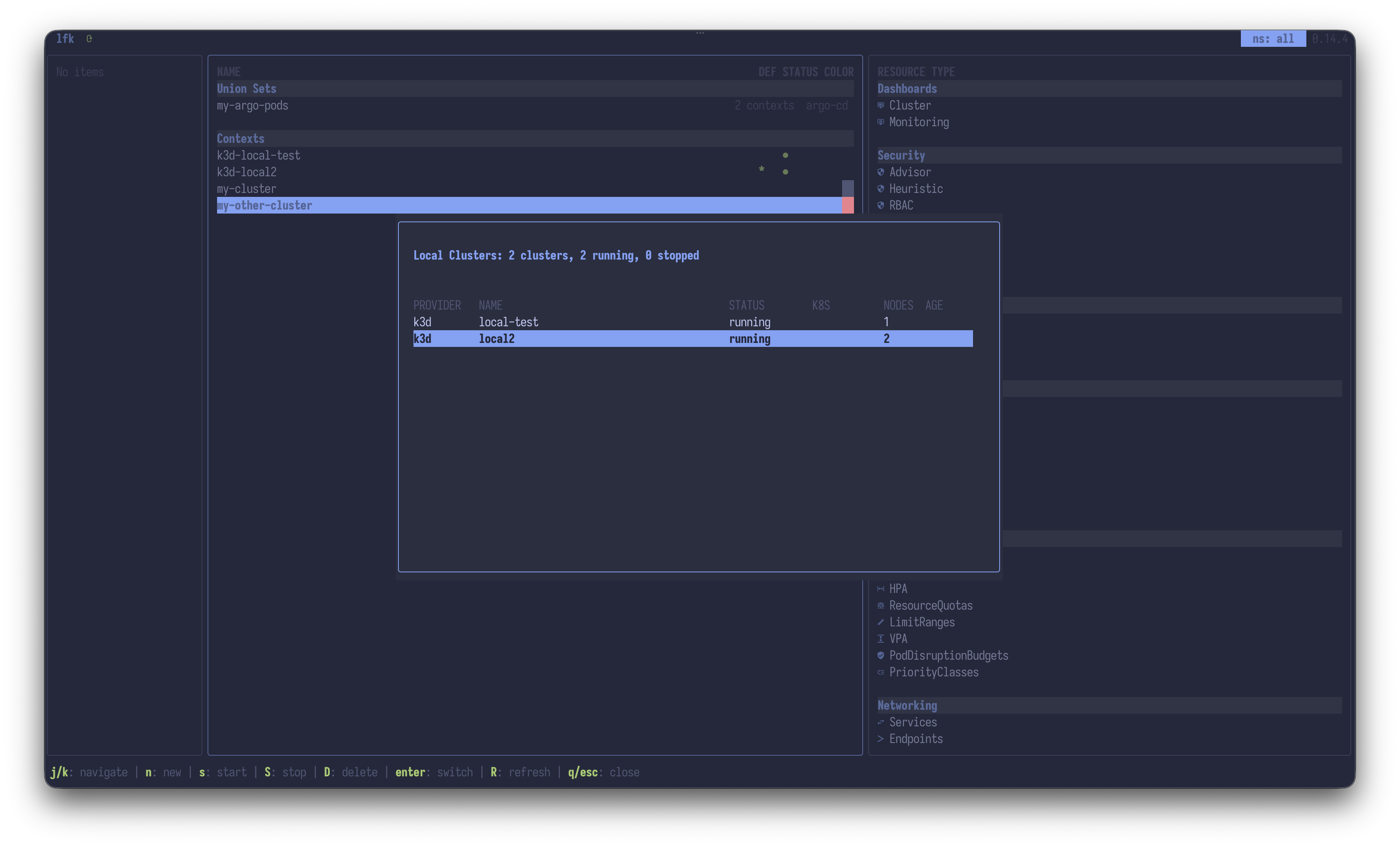Select the my-other-cluster context
Image resolution: width=1400 pixels, height=847 pixels.
click(535, 205)
